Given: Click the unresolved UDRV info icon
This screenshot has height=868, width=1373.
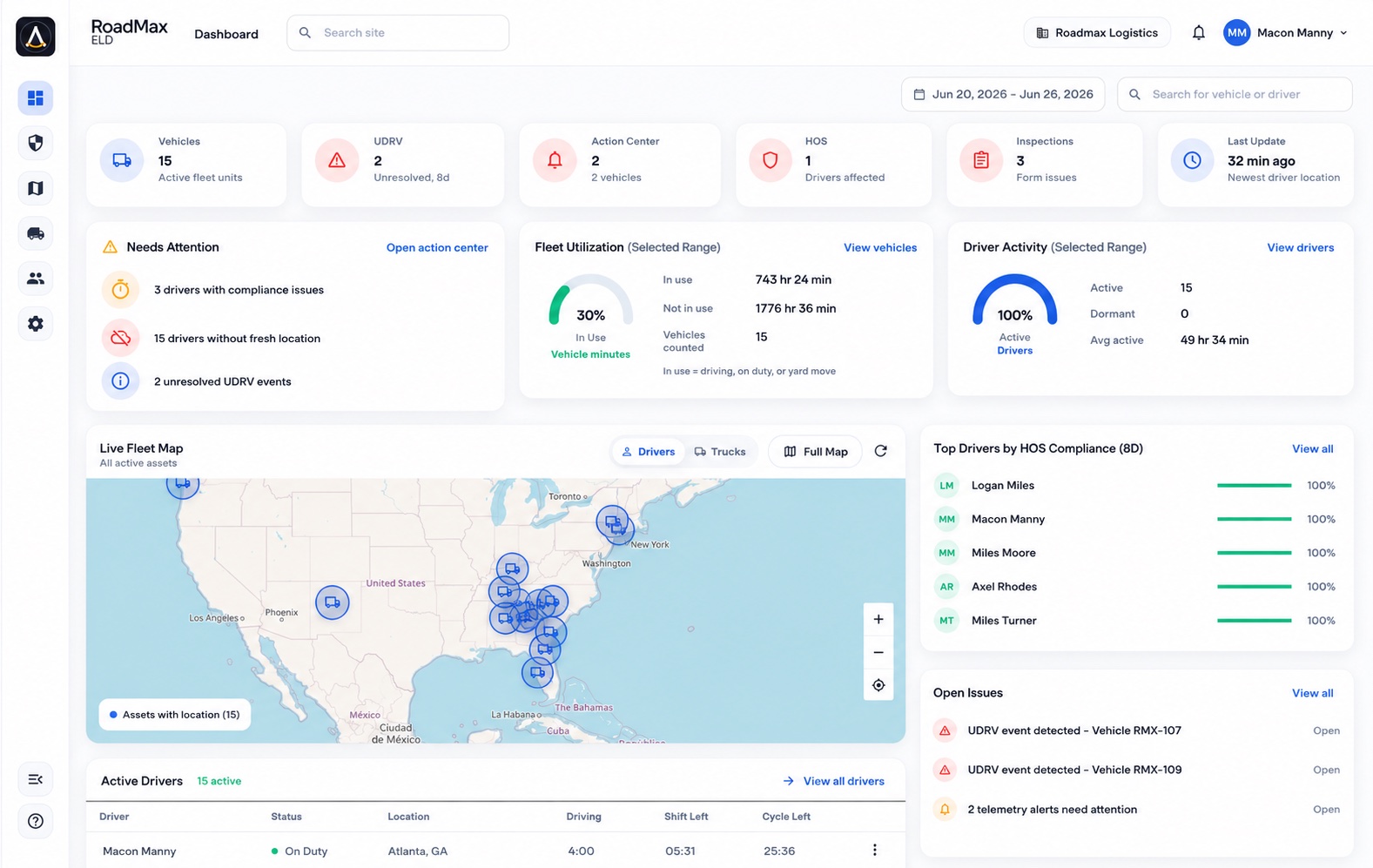Looking at the screenshot, I should coord(121,381).
